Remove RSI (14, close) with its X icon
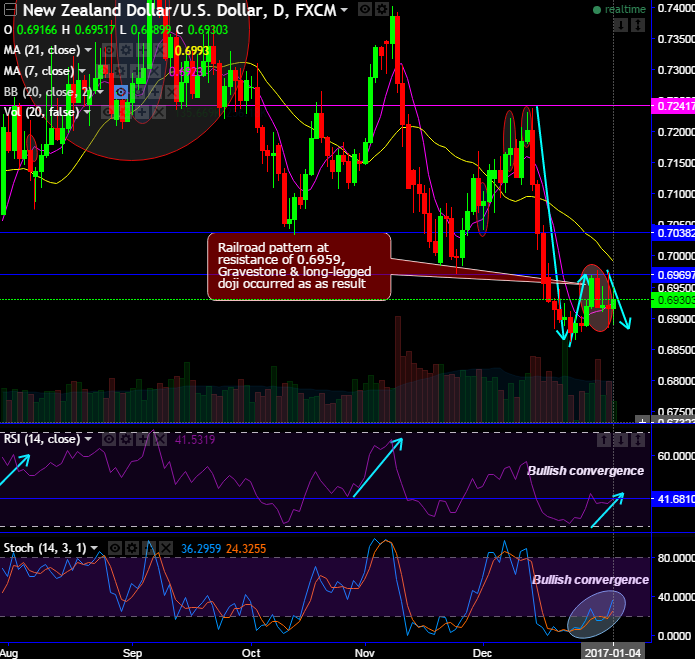 (160, 440)
